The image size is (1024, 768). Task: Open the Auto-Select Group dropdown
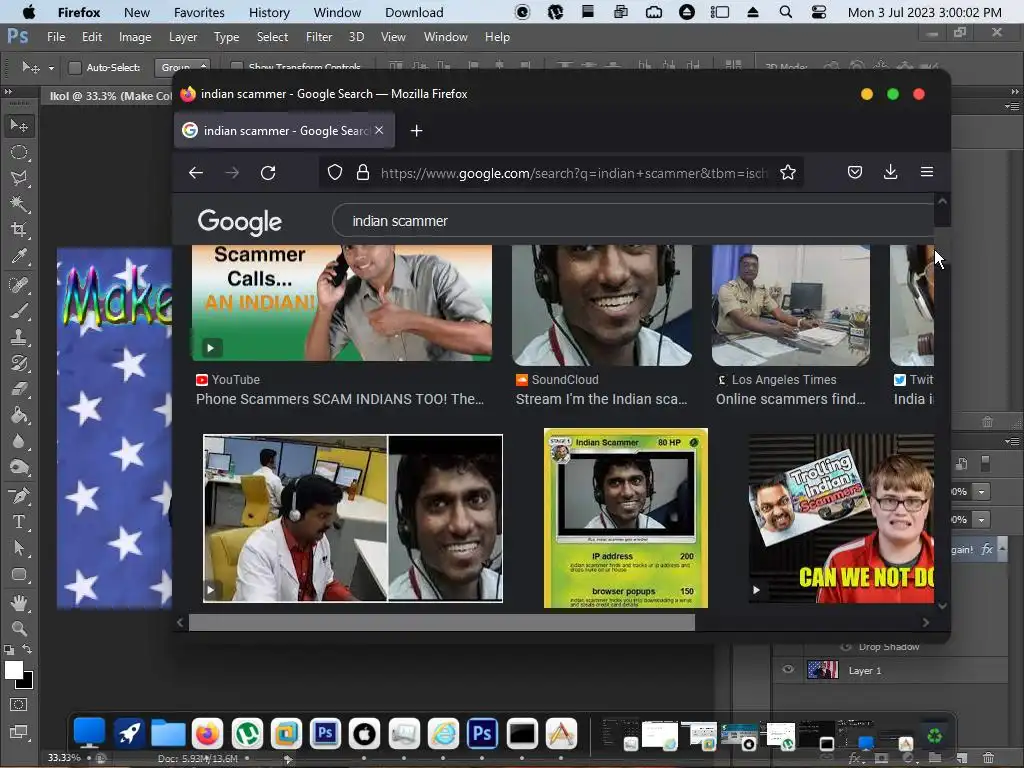coord(182,67)
